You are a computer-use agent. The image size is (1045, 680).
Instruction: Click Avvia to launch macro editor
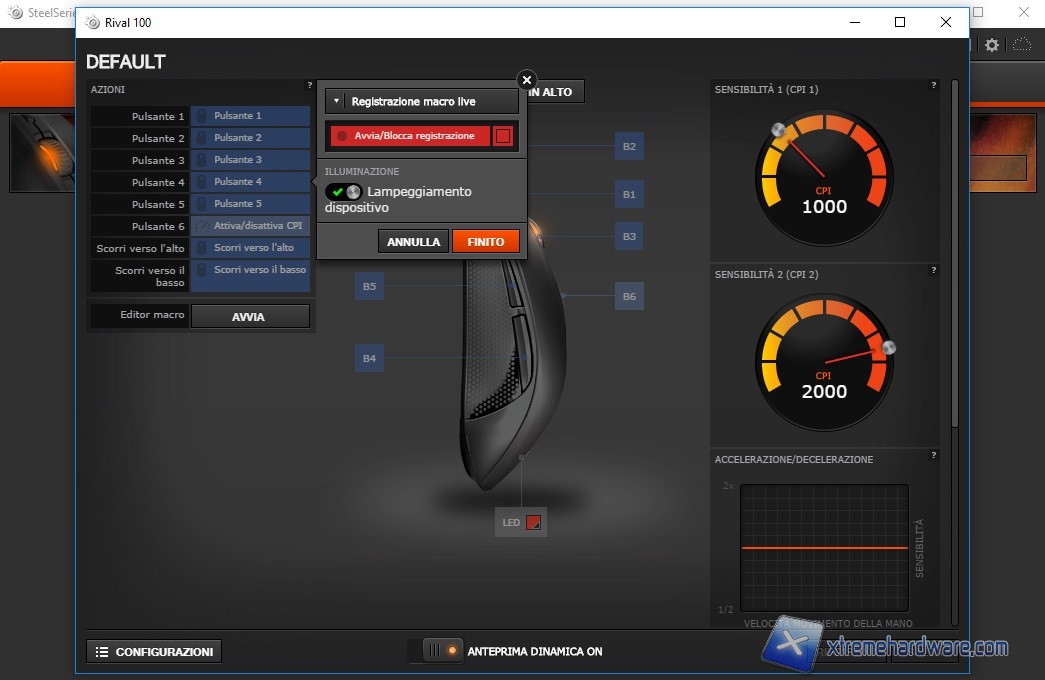(x=249, y=316)
